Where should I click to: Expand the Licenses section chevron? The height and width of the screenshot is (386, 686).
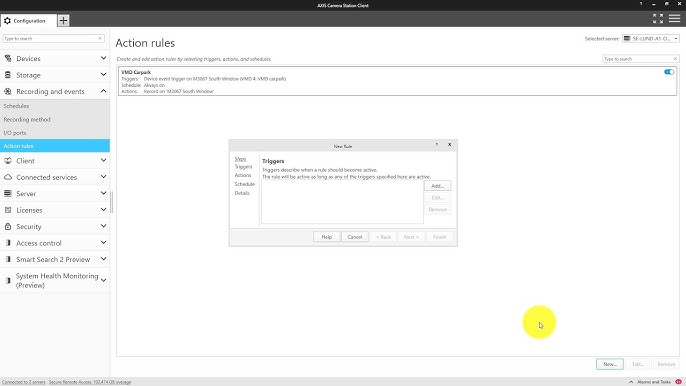(x=103, y=210)
